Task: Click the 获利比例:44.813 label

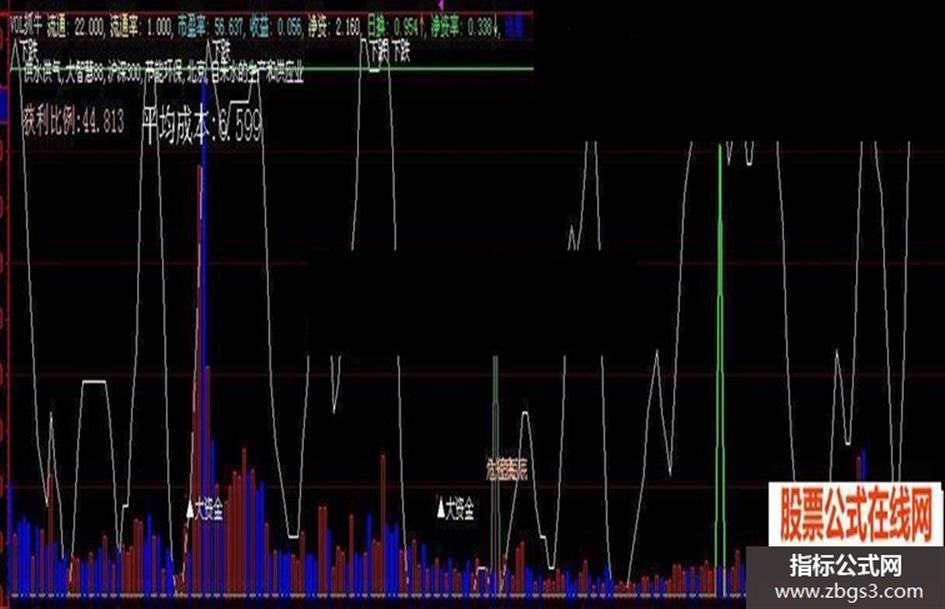Action: coord(74,122)
